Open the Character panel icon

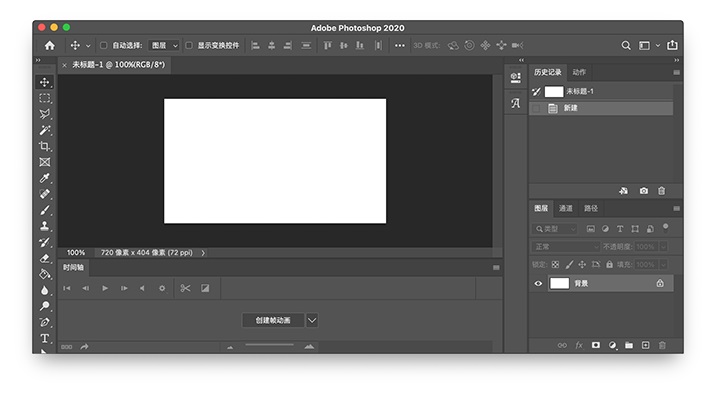click(516, 103)
